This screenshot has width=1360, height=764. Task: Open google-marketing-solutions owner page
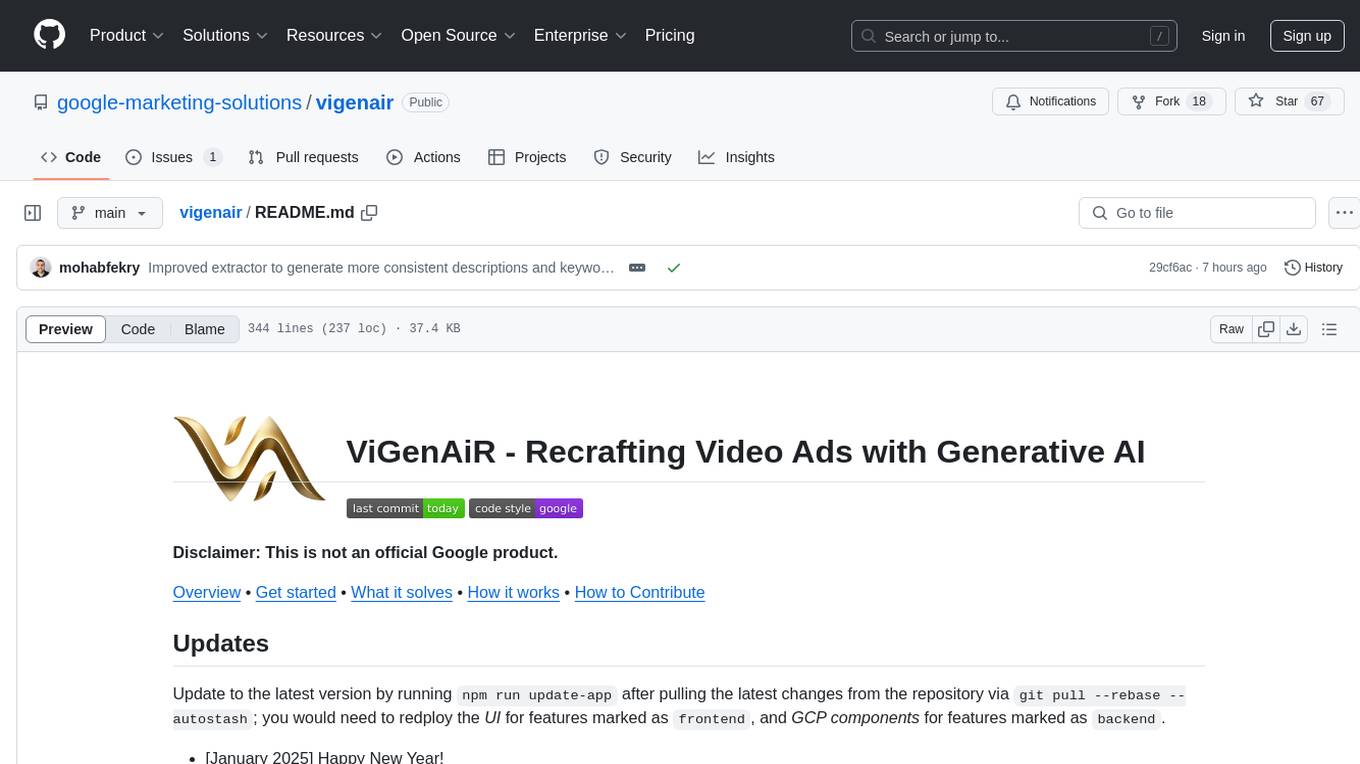pos(179,102)
